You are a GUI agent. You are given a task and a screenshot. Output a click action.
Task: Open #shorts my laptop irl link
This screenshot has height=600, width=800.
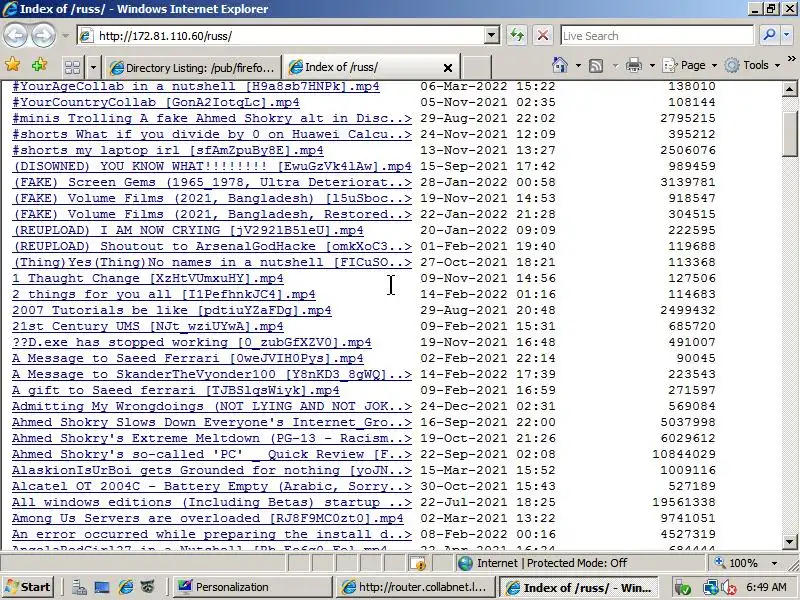tap(168, 150)
